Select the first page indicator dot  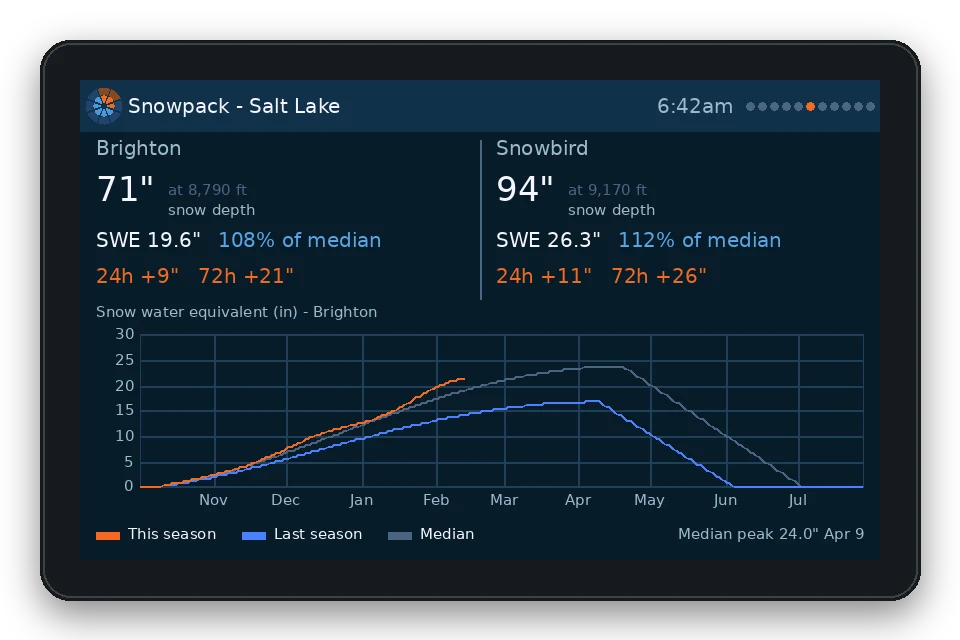pos(750,107)
